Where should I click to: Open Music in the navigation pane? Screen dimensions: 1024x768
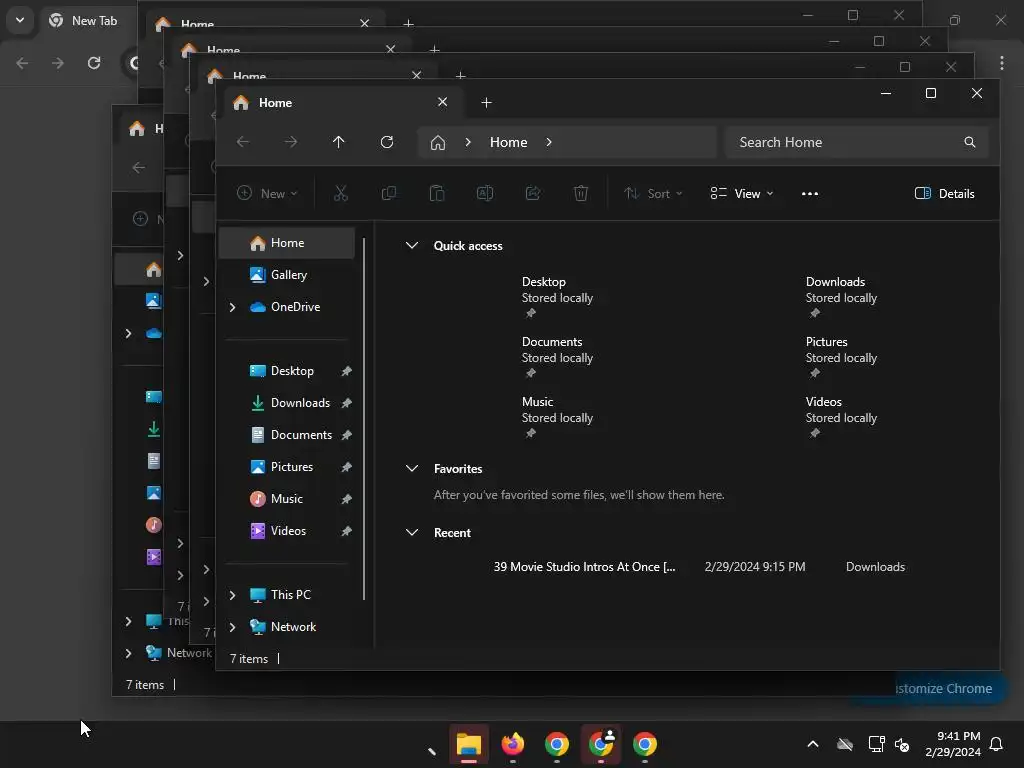point(287,499)
